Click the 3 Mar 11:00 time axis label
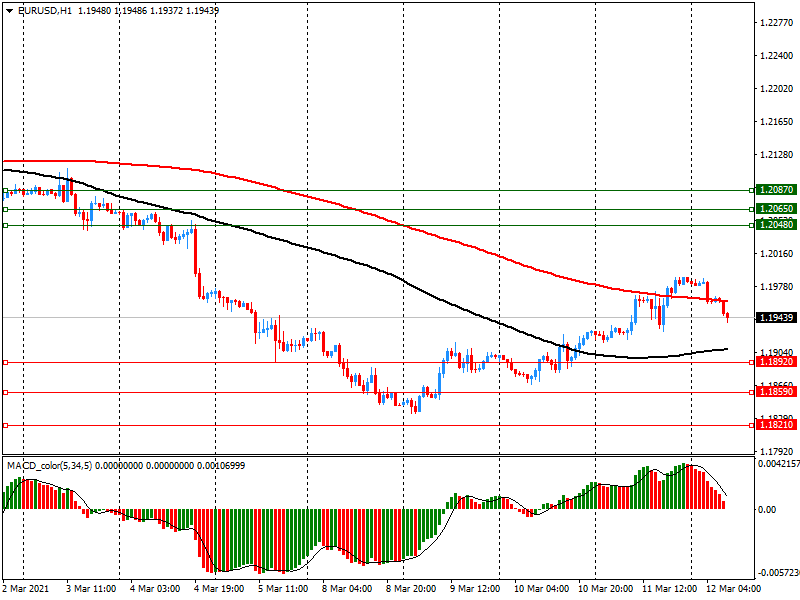This screenshot has height=600, width=800. click(91, 589)
